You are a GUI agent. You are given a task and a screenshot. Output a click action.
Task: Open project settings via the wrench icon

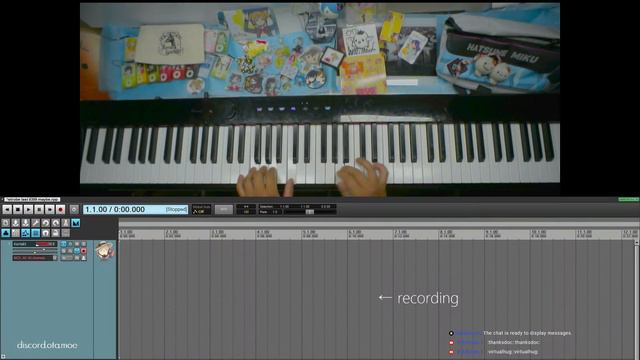(36, 223)
